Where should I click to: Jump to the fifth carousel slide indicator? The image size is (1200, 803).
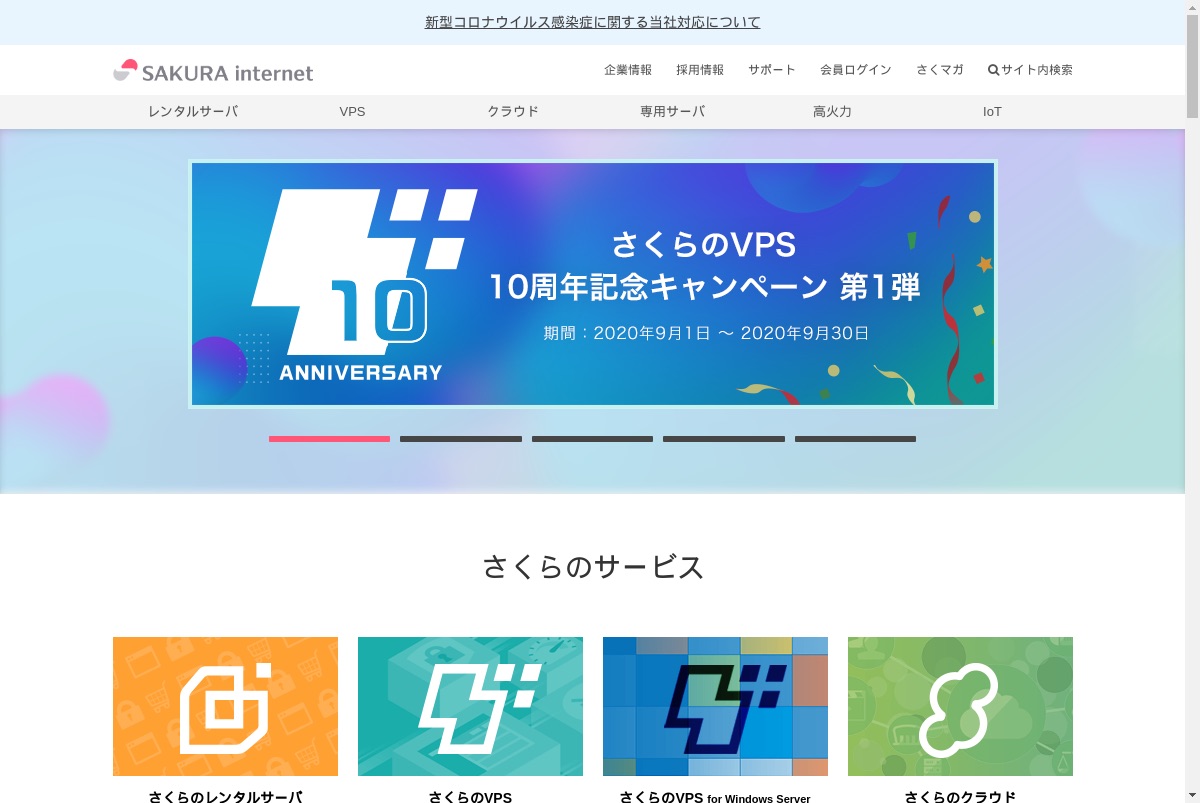coord(855,439)
